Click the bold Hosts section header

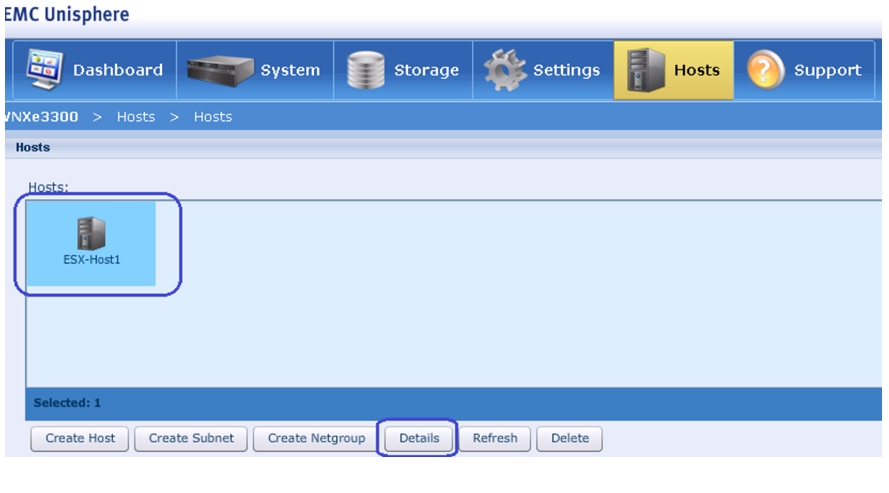[x=33, y=147]
